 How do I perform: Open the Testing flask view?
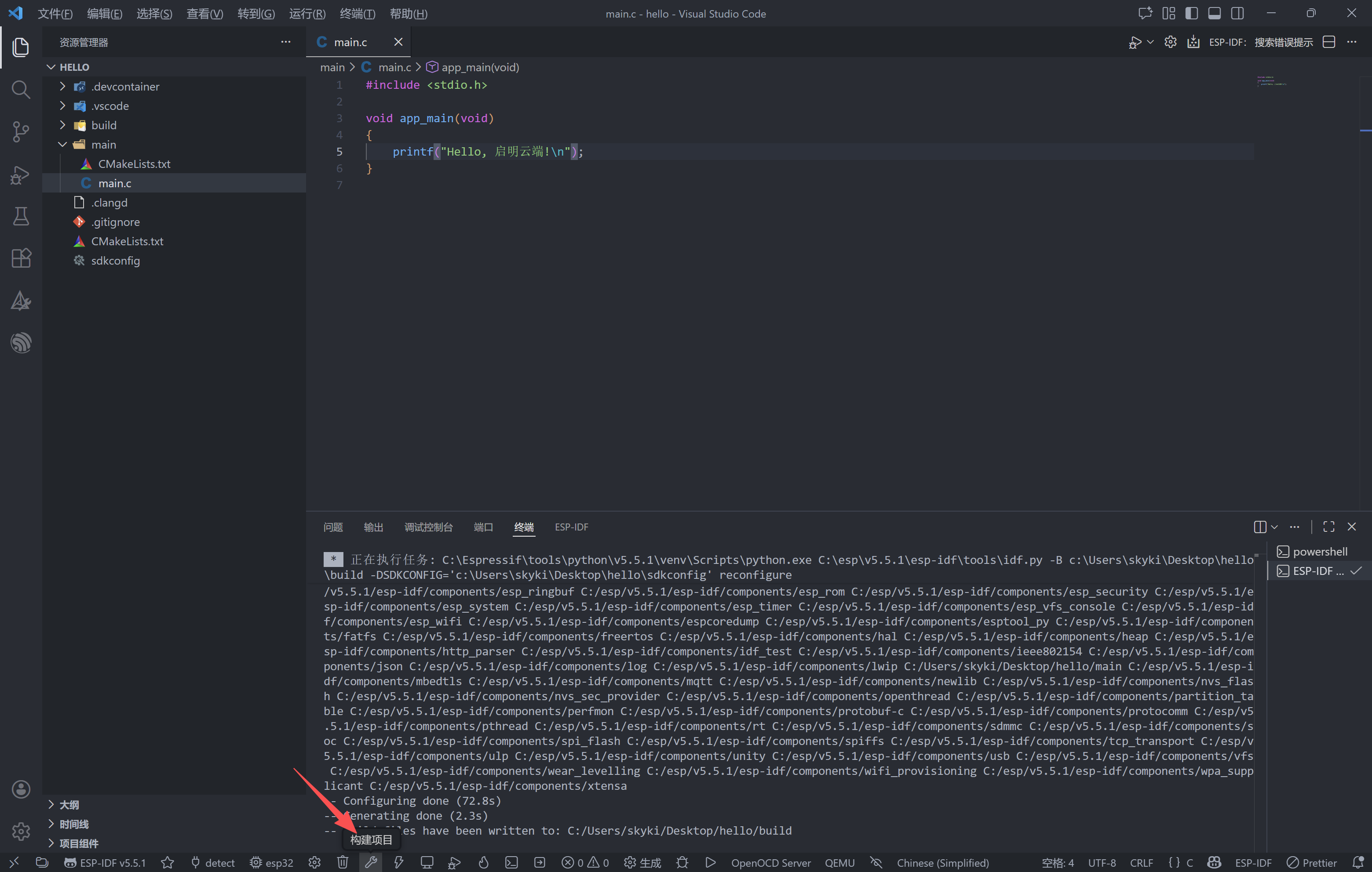click(x=21, y=216)
